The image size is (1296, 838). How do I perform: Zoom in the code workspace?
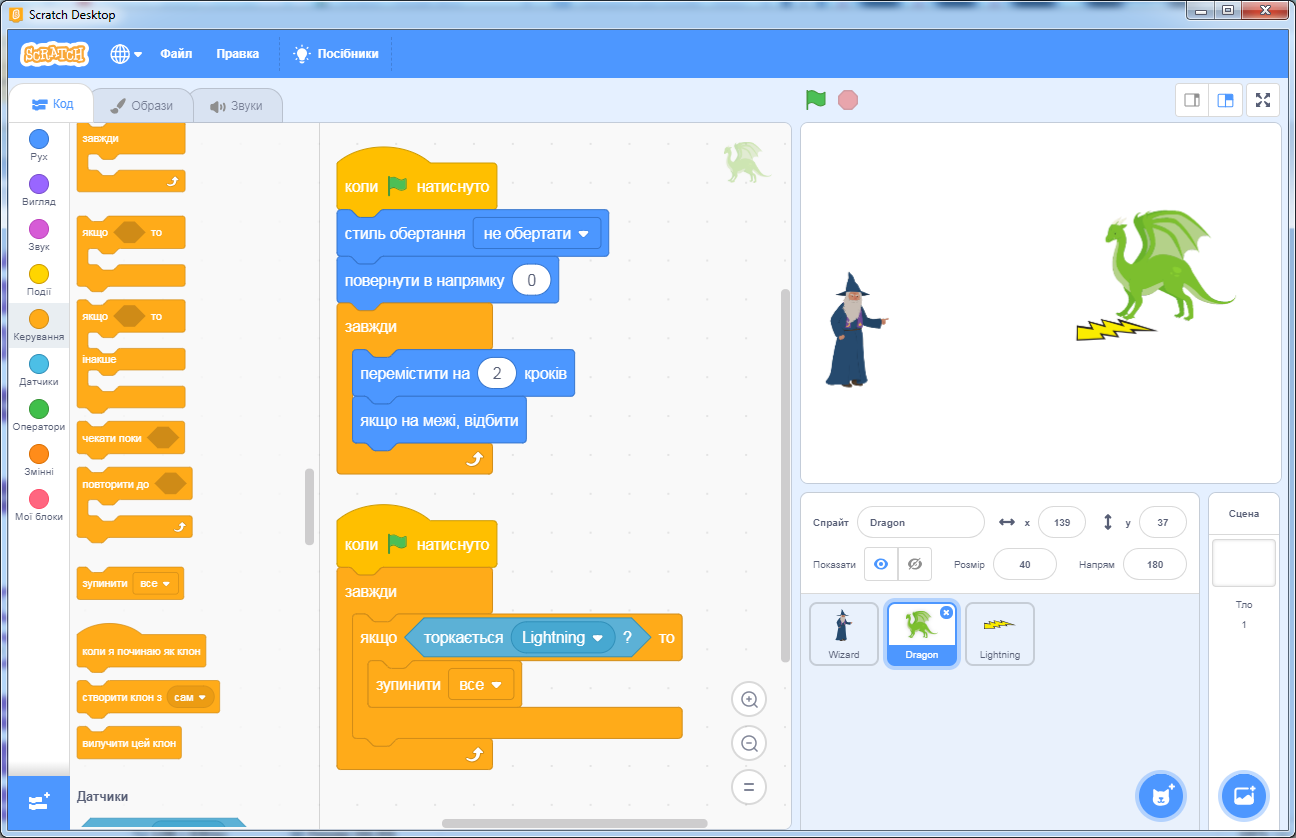click(748, 699)
